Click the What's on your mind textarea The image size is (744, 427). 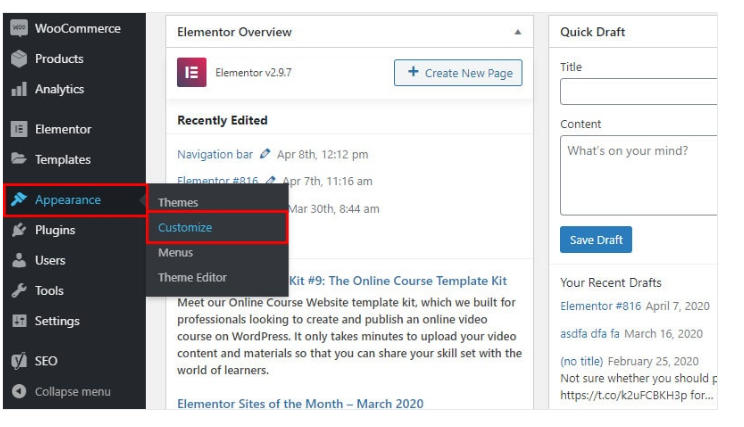tap(639, 175)
